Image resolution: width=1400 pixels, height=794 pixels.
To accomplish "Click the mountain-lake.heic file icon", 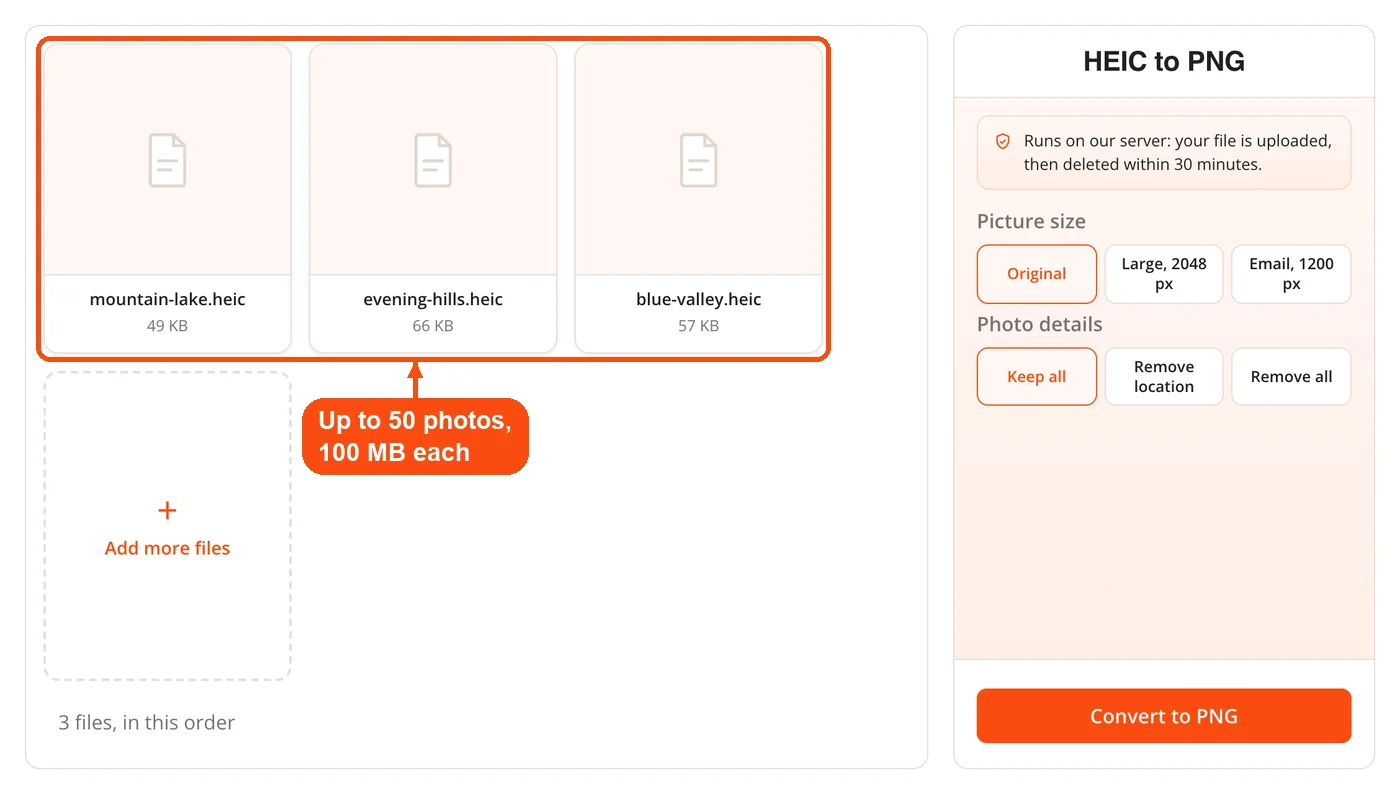I will (167, 160).
